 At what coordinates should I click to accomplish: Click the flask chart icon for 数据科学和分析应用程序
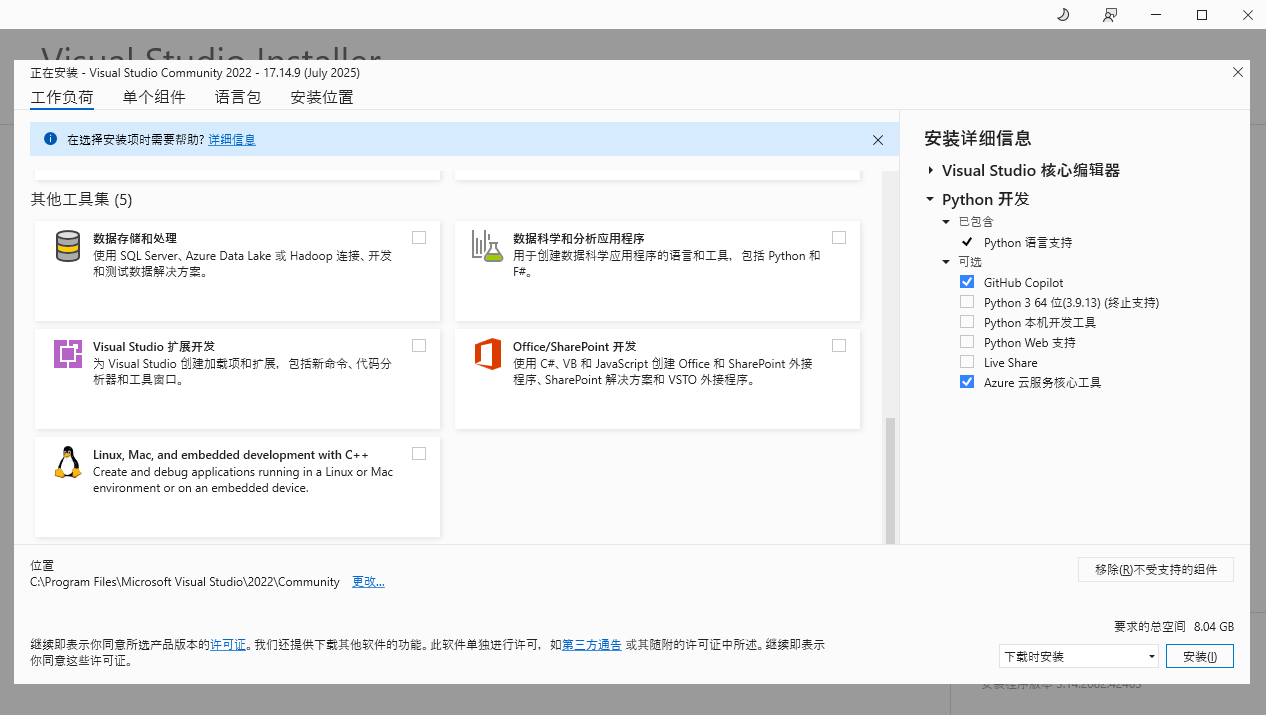(487, 246)
